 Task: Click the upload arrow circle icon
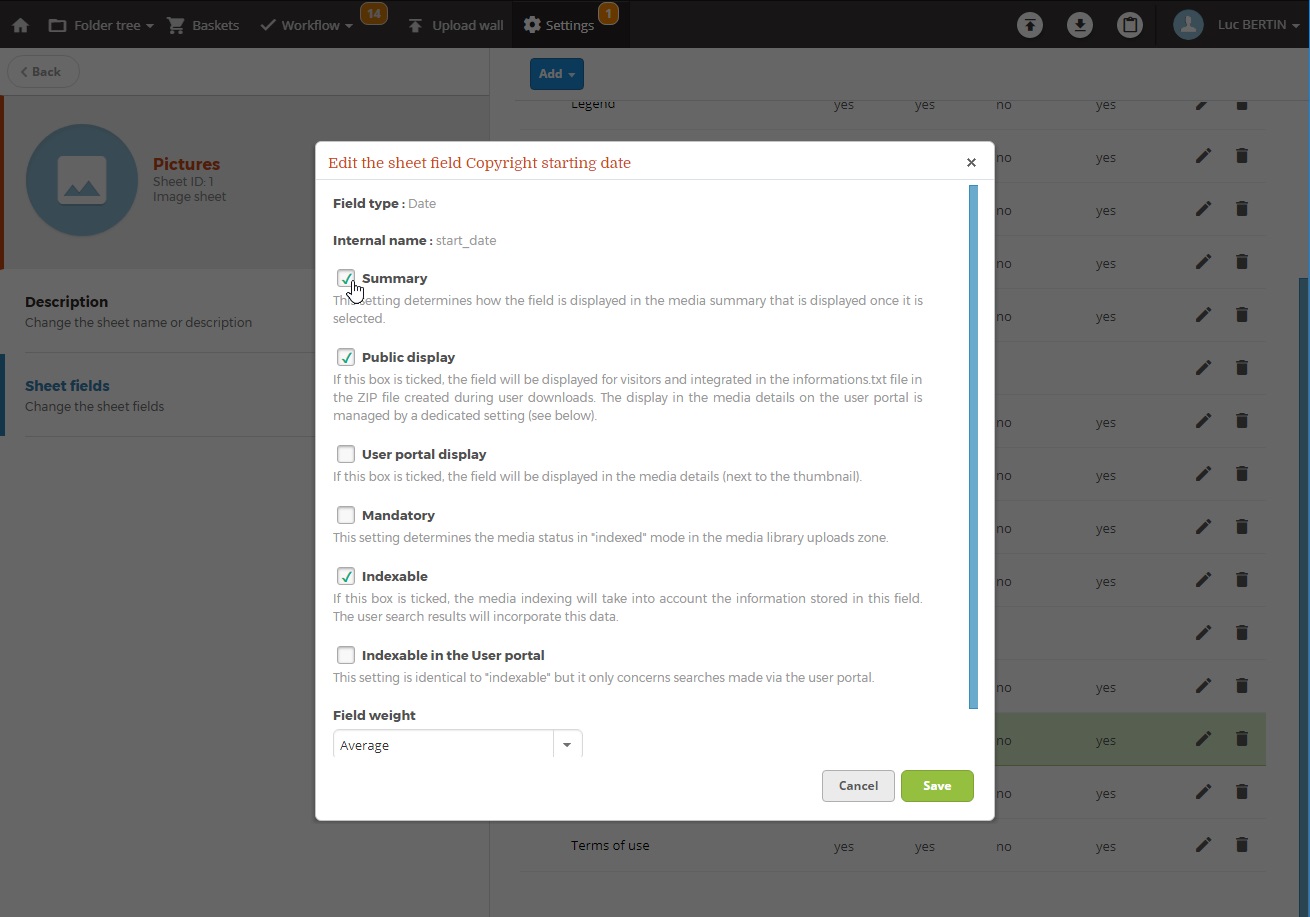tap(1030, 25)
